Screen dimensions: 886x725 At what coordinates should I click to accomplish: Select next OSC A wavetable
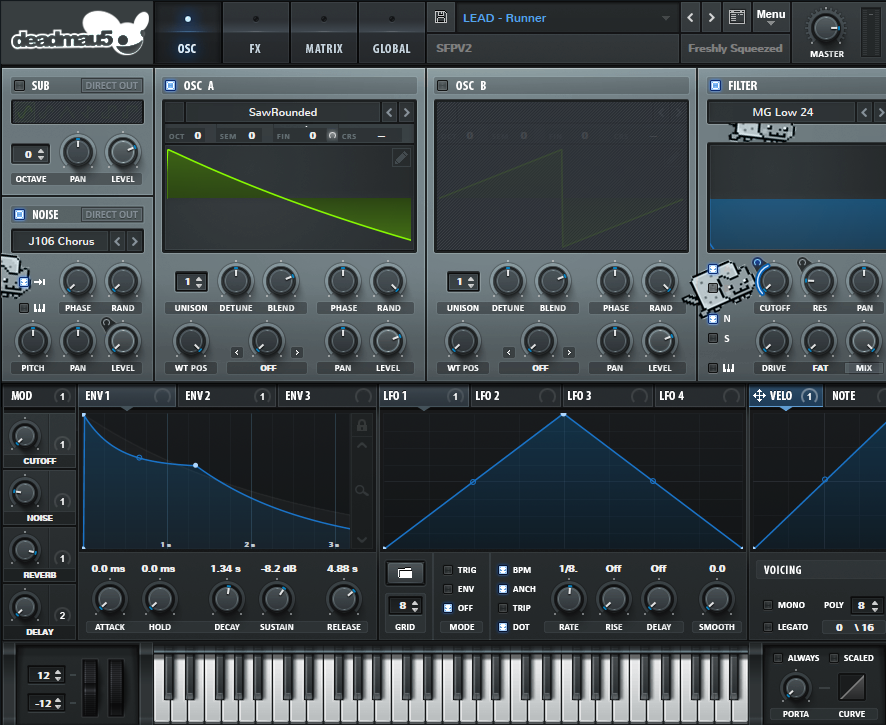(x=406, y=112)
